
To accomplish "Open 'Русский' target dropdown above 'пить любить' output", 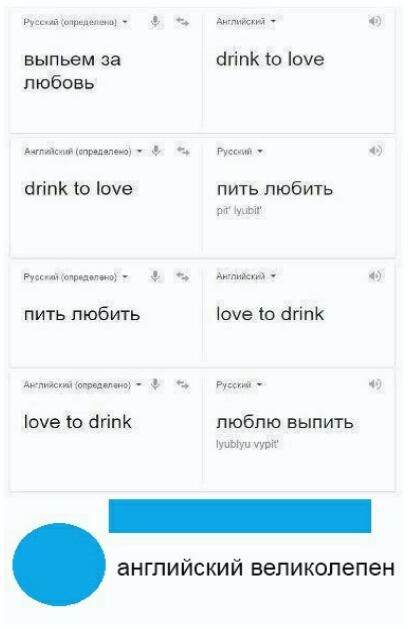I will point(240,151).
